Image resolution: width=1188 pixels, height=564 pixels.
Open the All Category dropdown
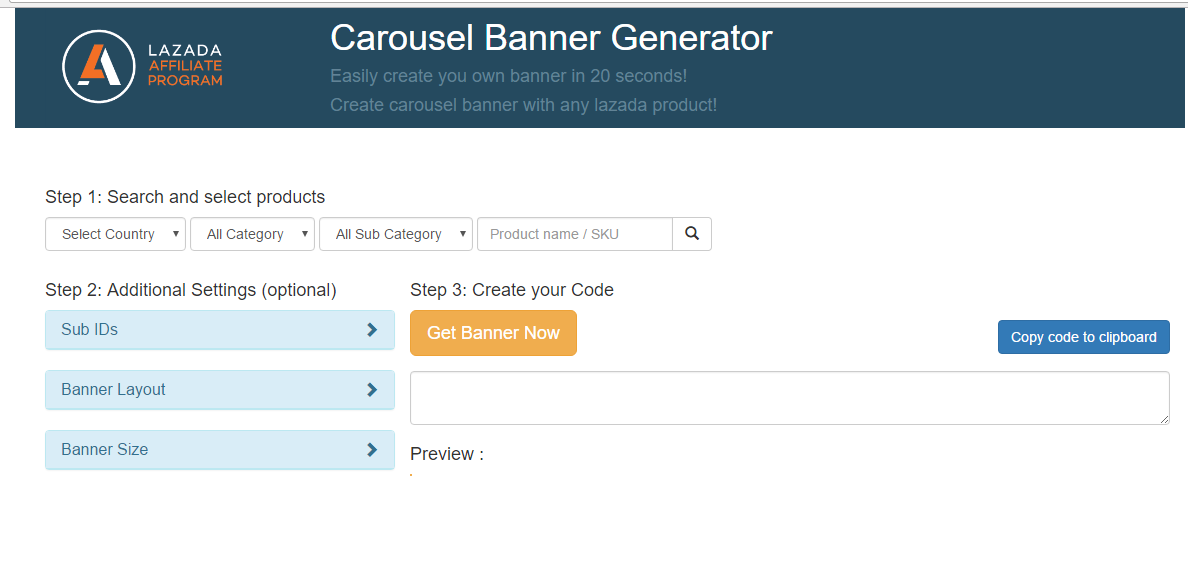pyautogui.click(x=253, y=234)
